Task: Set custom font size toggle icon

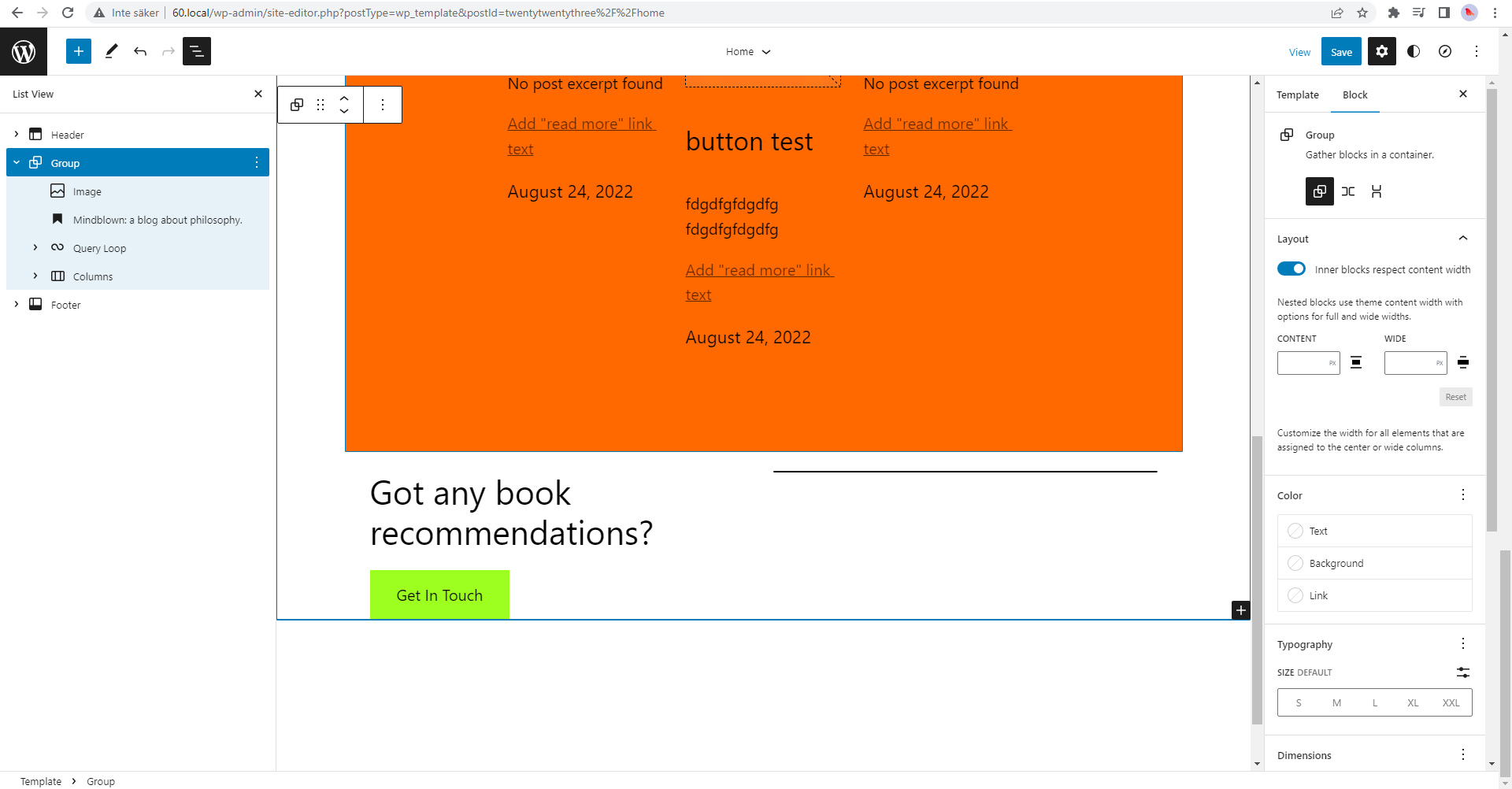Action: click(1463, 672)
